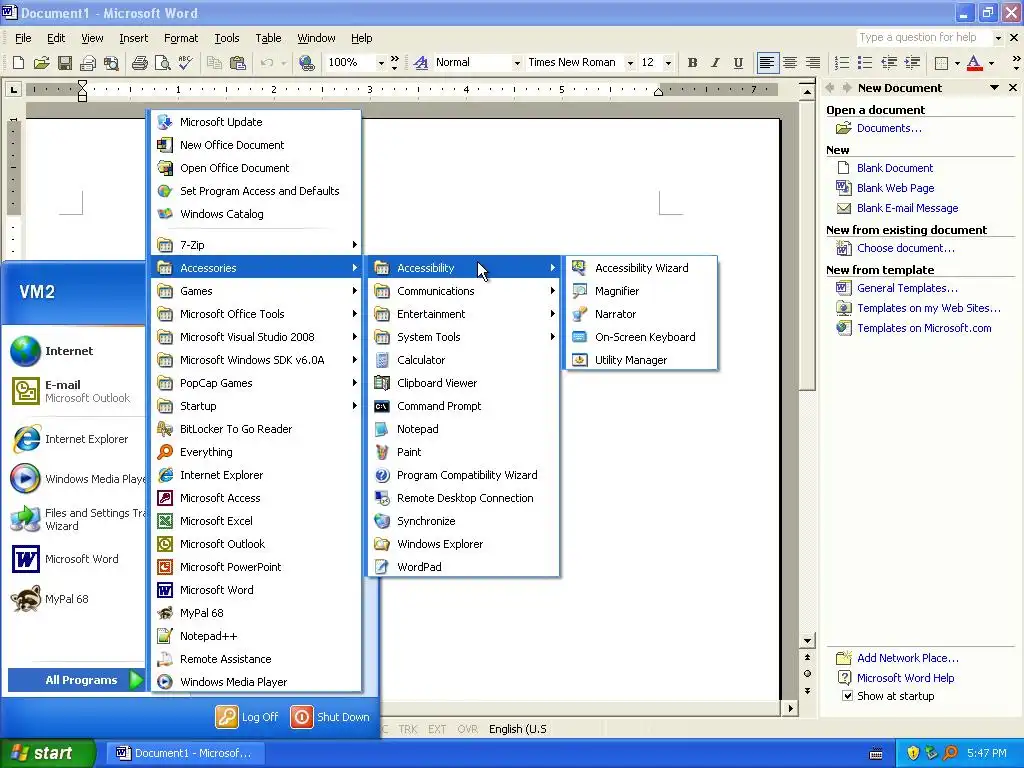This screenshot has width=1024, height=768.
Task: Click the Bullets list icon
Action: (x=865, y=63)
